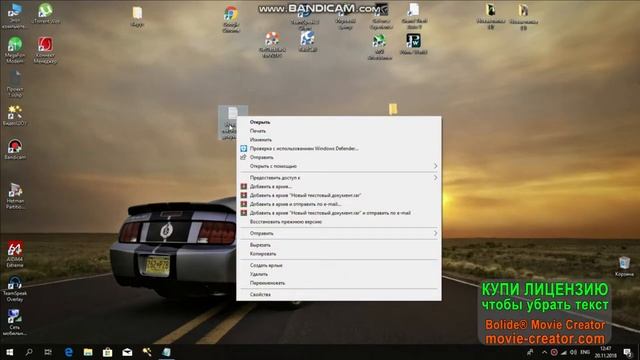Show hidden tray icons chevron
The width and height of the screenshot is (640, 360).
point(544,352)
